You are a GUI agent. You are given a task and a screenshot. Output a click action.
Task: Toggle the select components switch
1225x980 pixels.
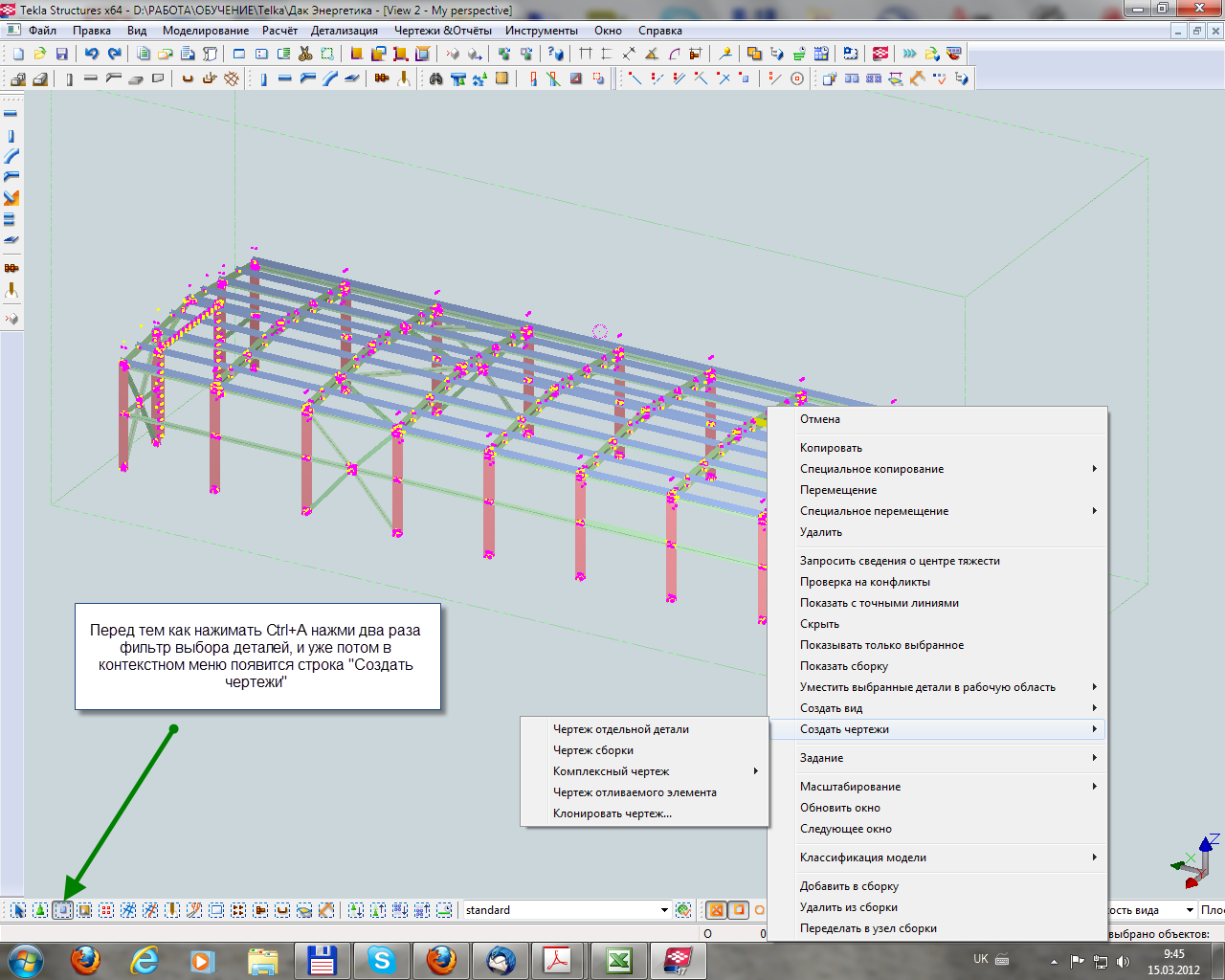tap(40, 910)
